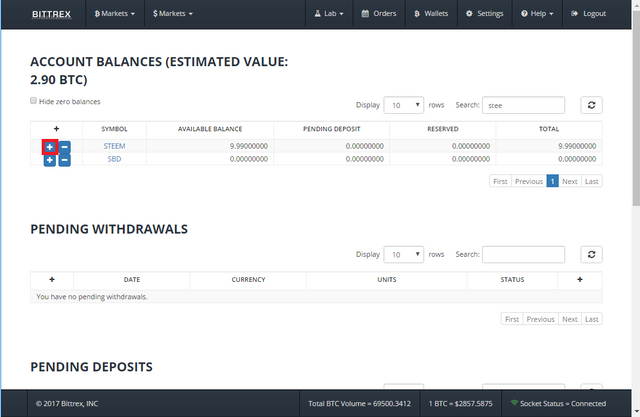Open the Wallets page
Image resolution: width=640 pixels, height=417 pixels.
431,13
